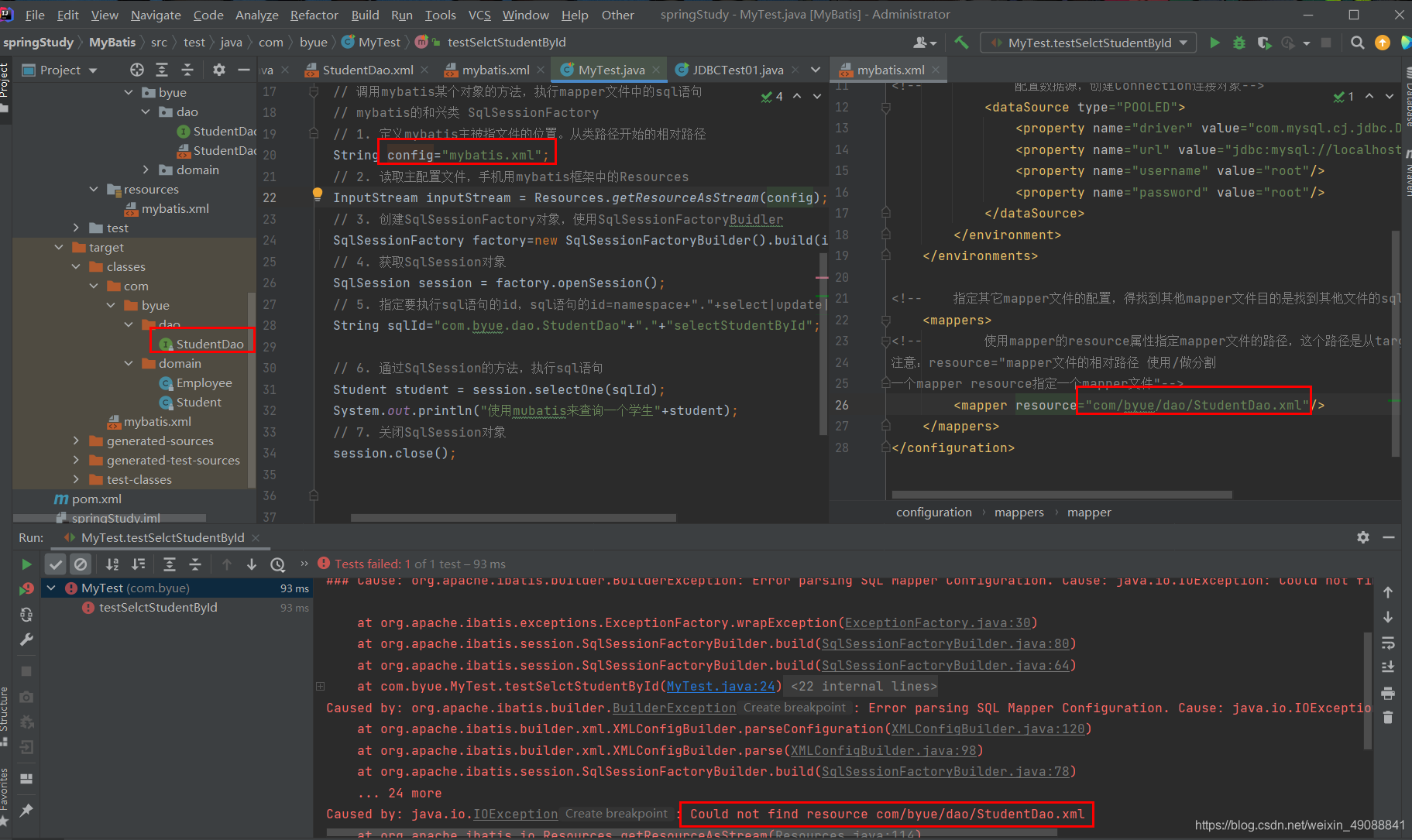Click MyBatis breadcrumb in navigation bar
Viewport: 1412px width, 840px height.
coord(112,42)
